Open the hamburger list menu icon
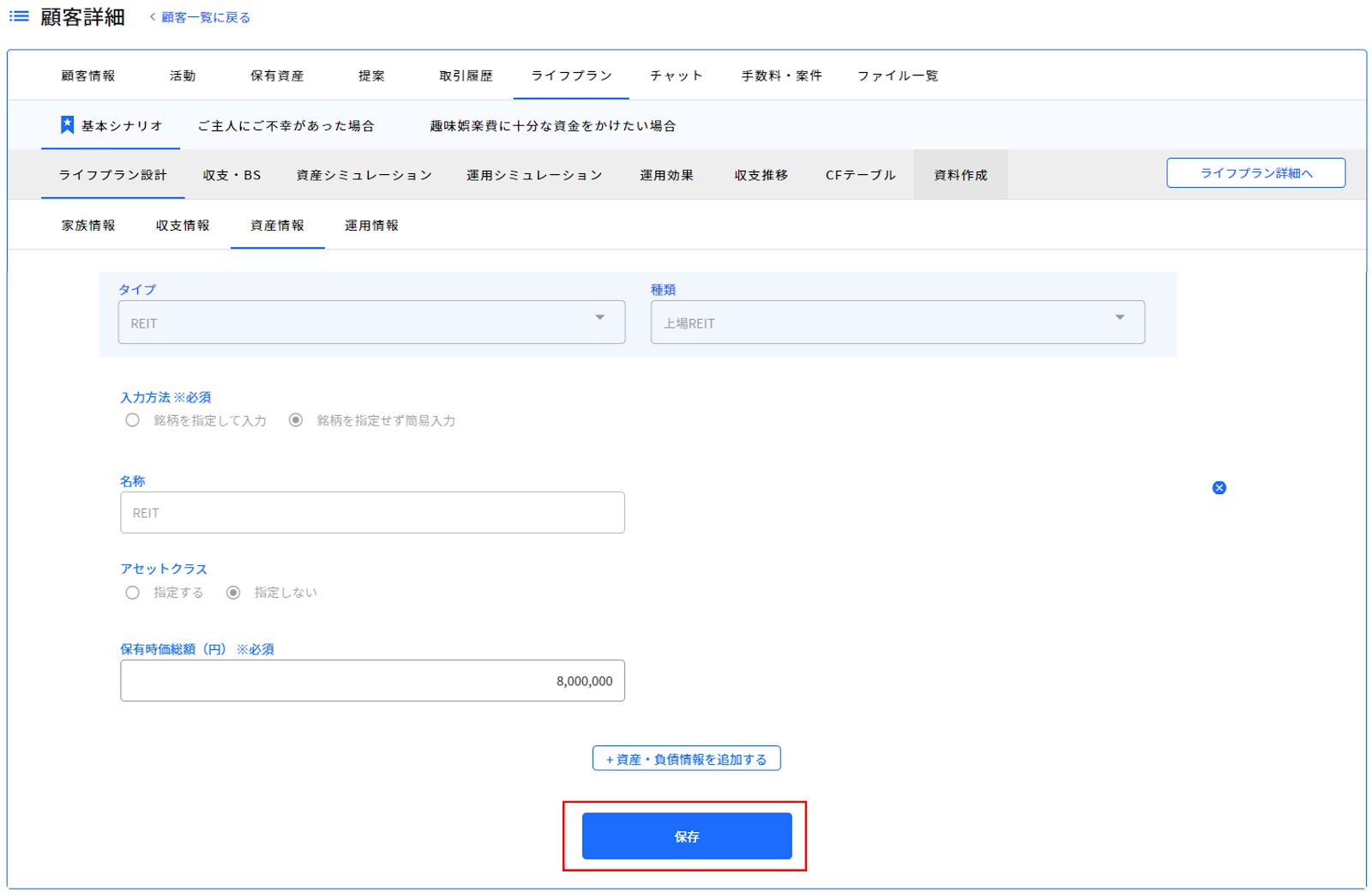The image size is (1372, 892). click(19, 16)
